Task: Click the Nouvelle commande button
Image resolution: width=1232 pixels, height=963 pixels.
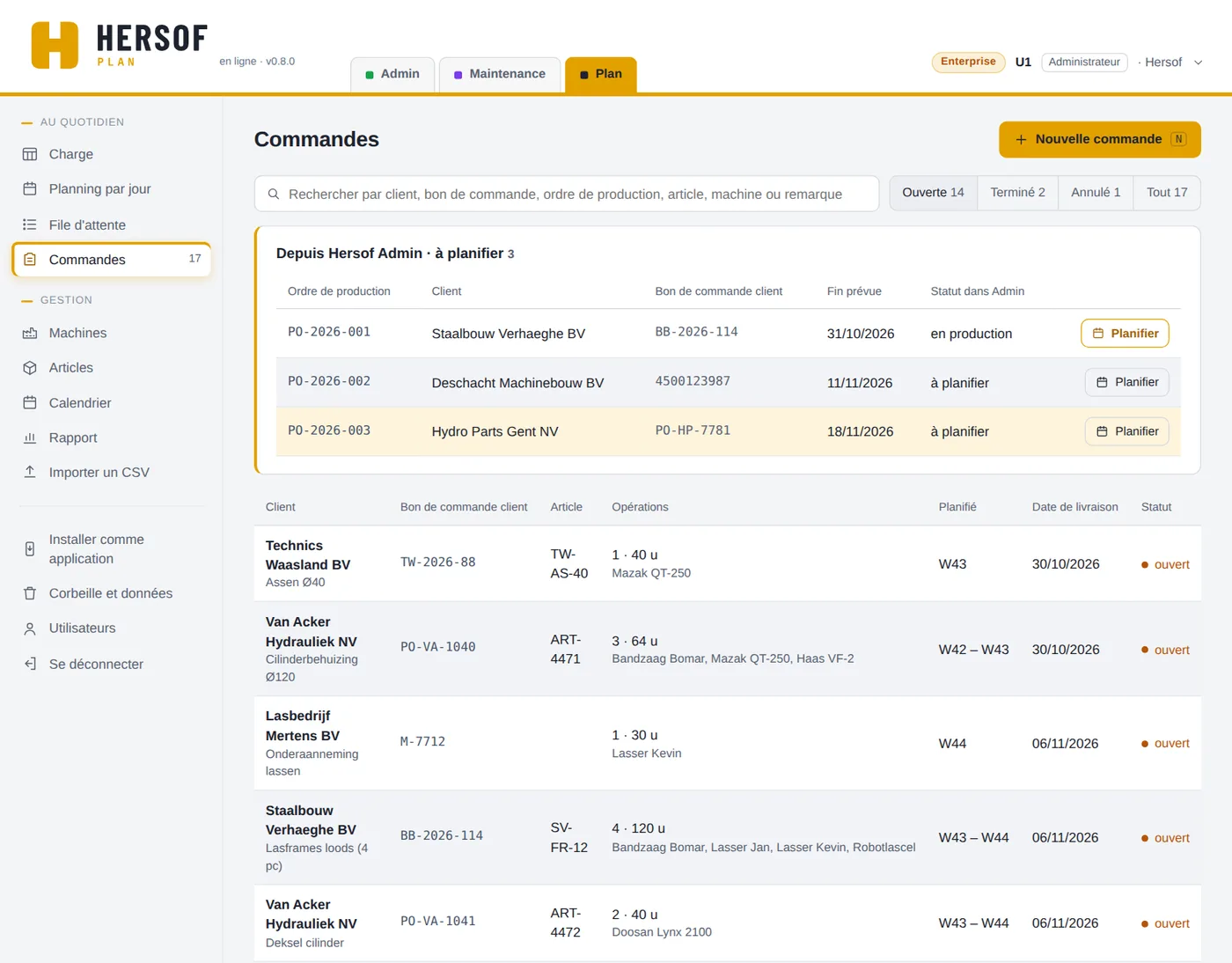Action: point(1100,139)
